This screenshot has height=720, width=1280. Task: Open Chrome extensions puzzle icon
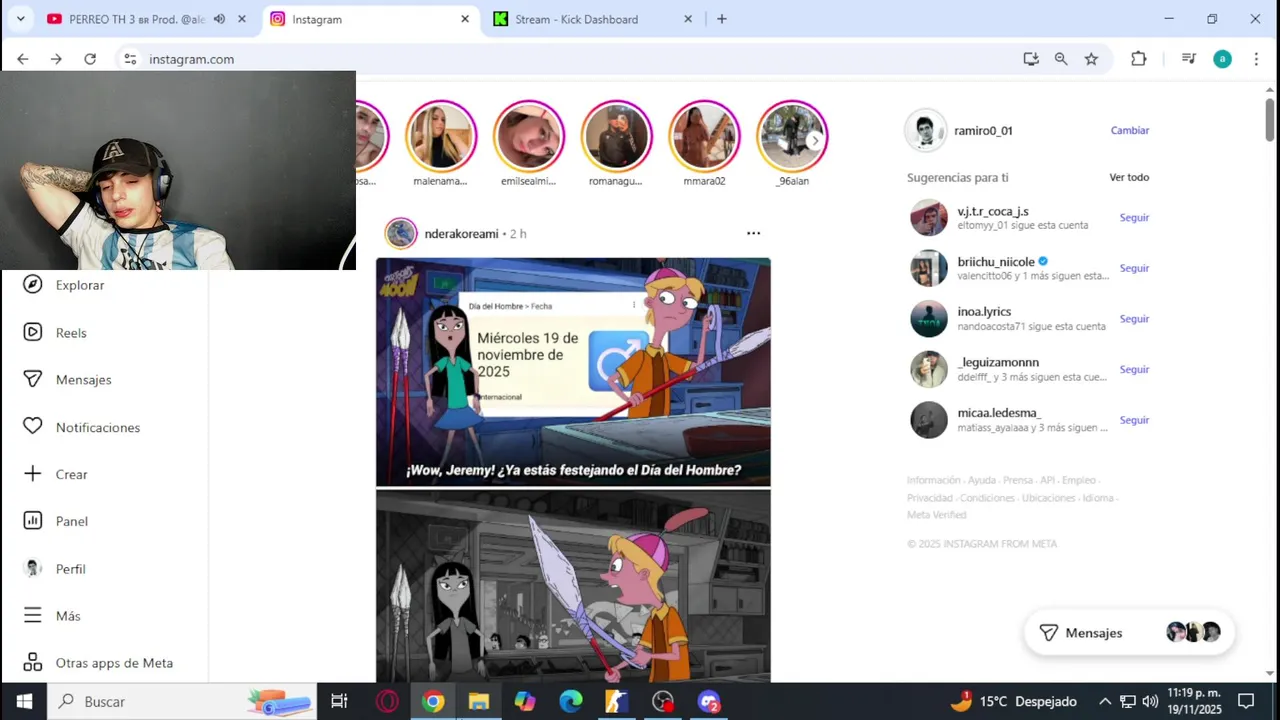click(1139, 59)
